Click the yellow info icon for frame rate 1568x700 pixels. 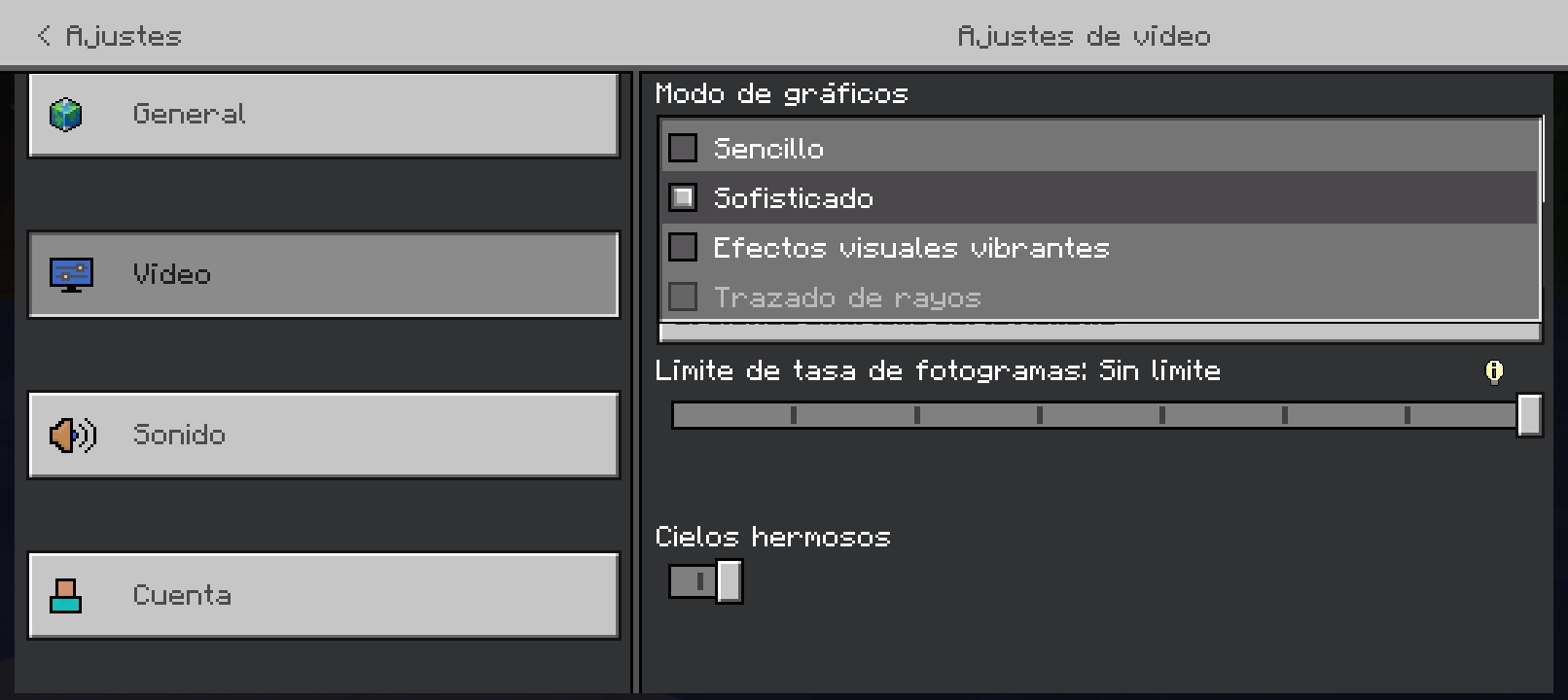1494,371
